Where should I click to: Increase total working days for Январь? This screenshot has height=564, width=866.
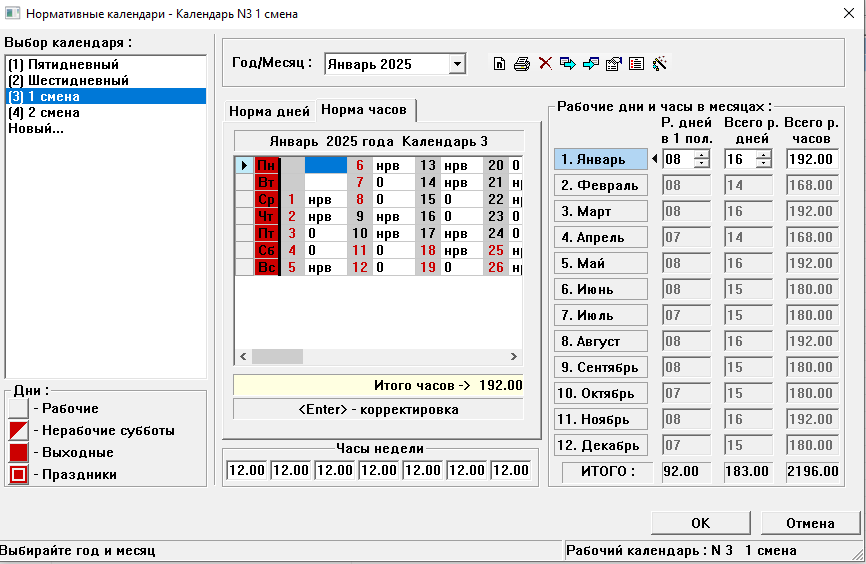(763, 155)
